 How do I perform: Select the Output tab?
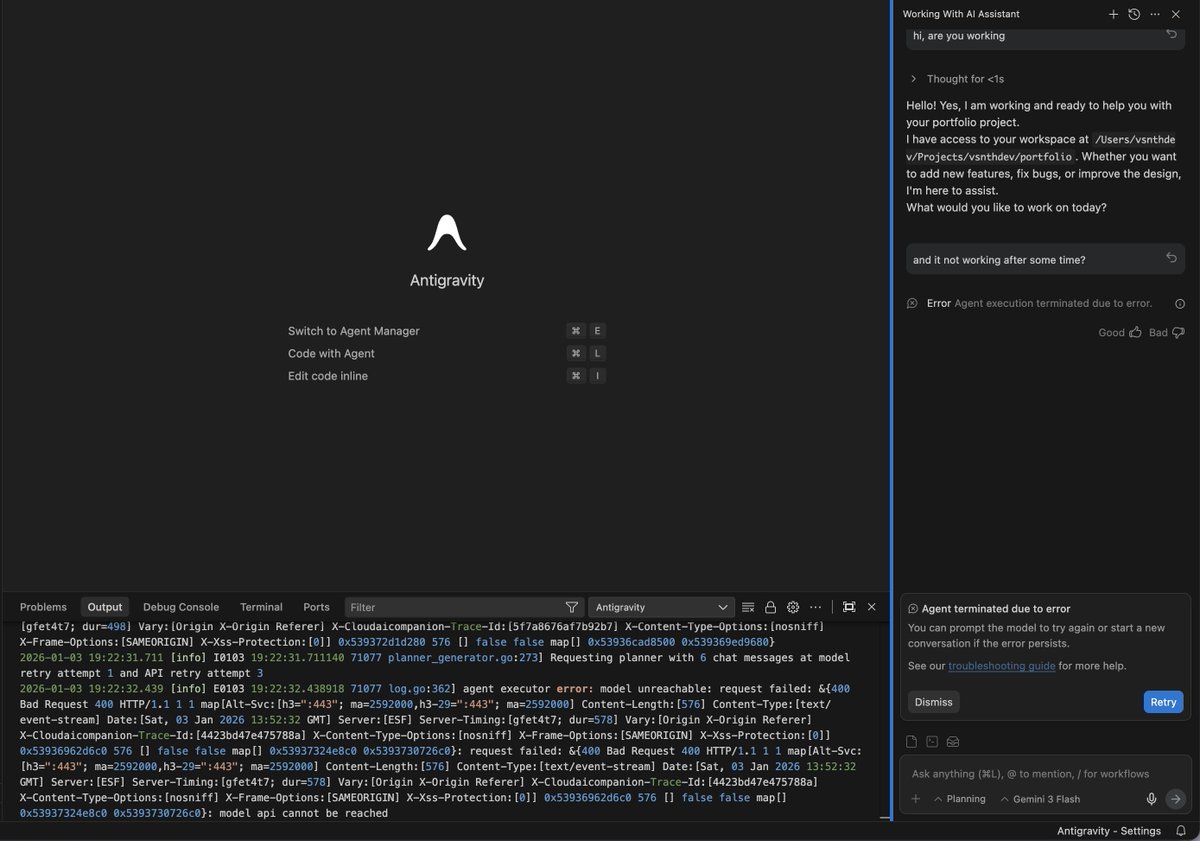(x=105, y=607)
